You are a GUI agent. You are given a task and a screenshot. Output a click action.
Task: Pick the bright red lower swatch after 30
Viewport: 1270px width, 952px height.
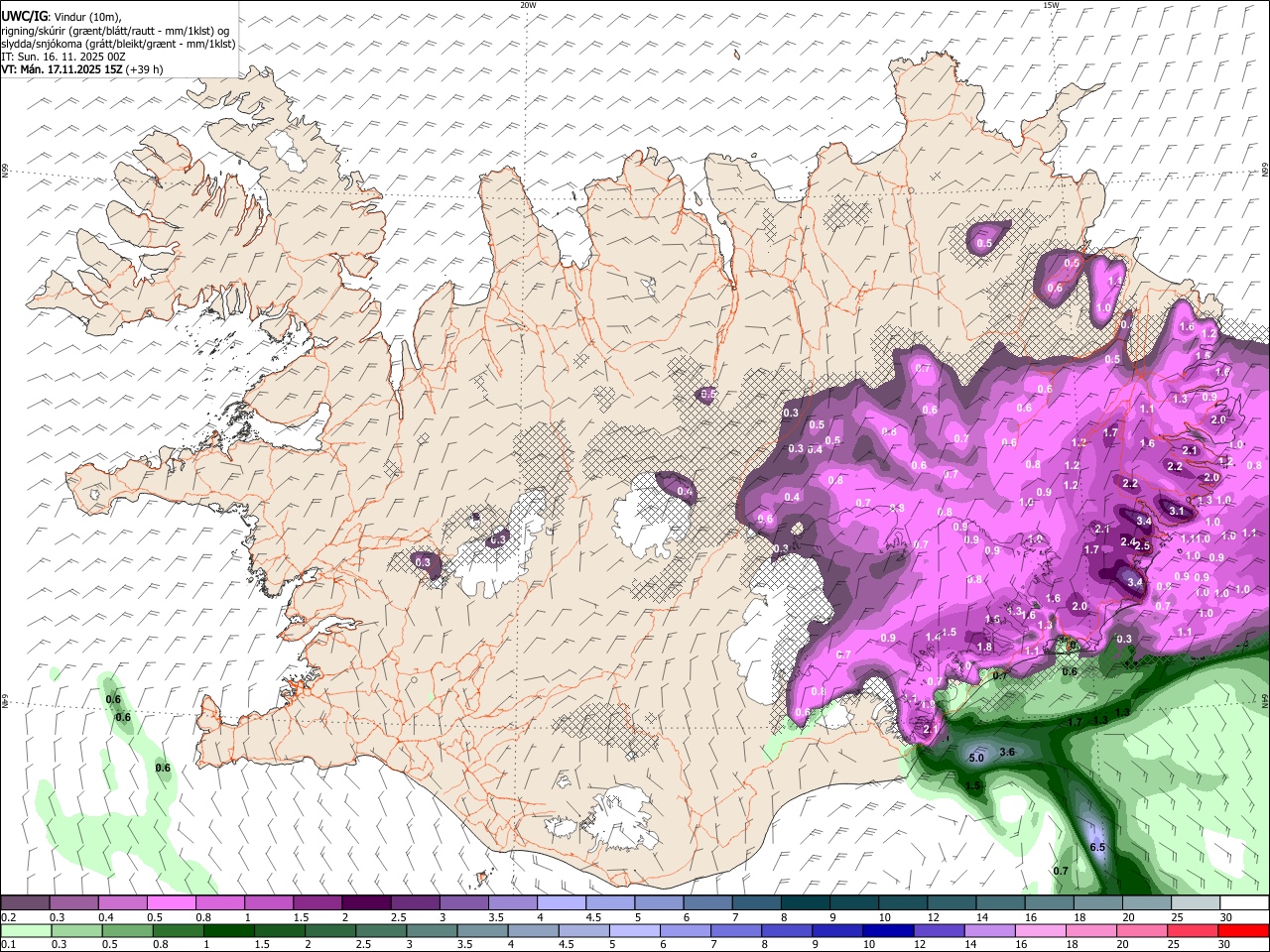click(1244, 930)
